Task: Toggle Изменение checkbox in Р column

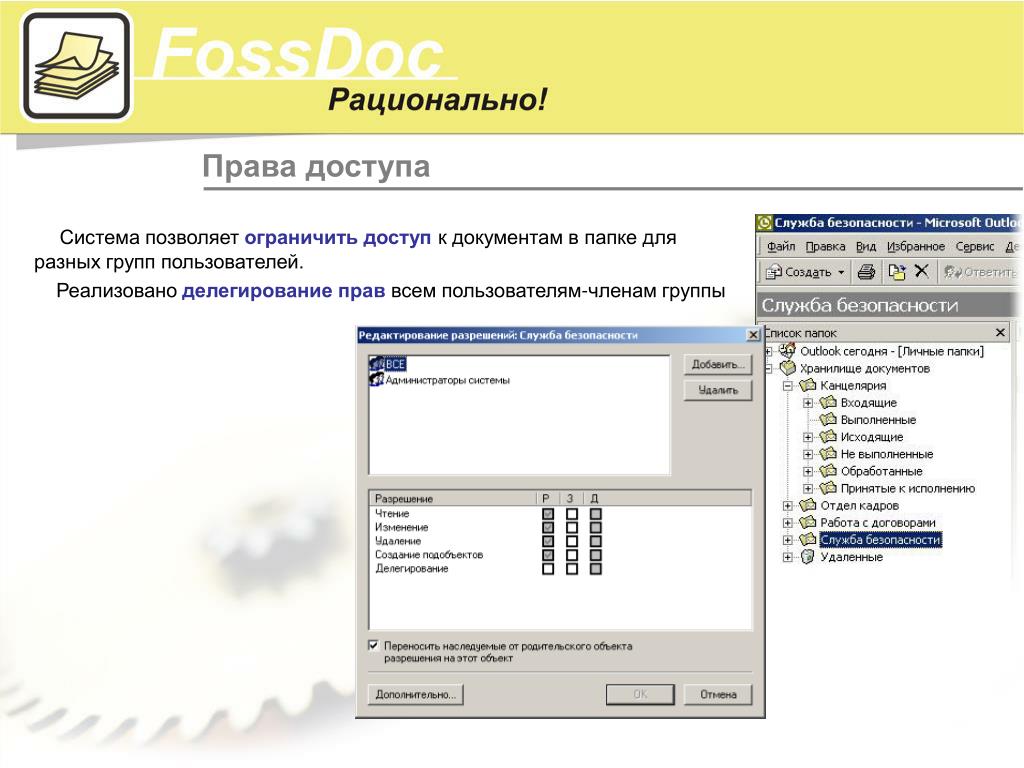Action: point(548,528)
